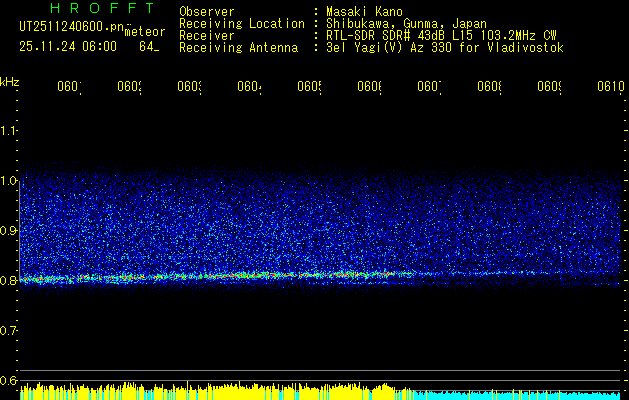The image size is (629, 400).
Task: Click the count value 64_
Action: 149,47
